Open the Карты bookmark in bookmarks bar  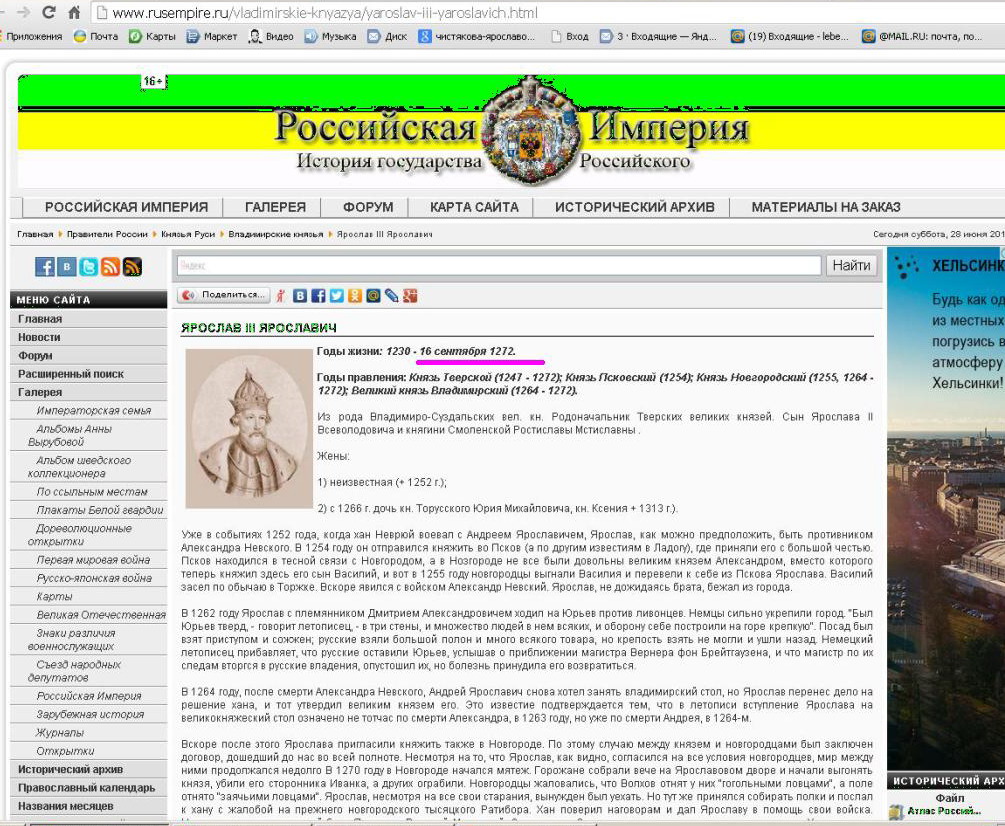[152, 37]
